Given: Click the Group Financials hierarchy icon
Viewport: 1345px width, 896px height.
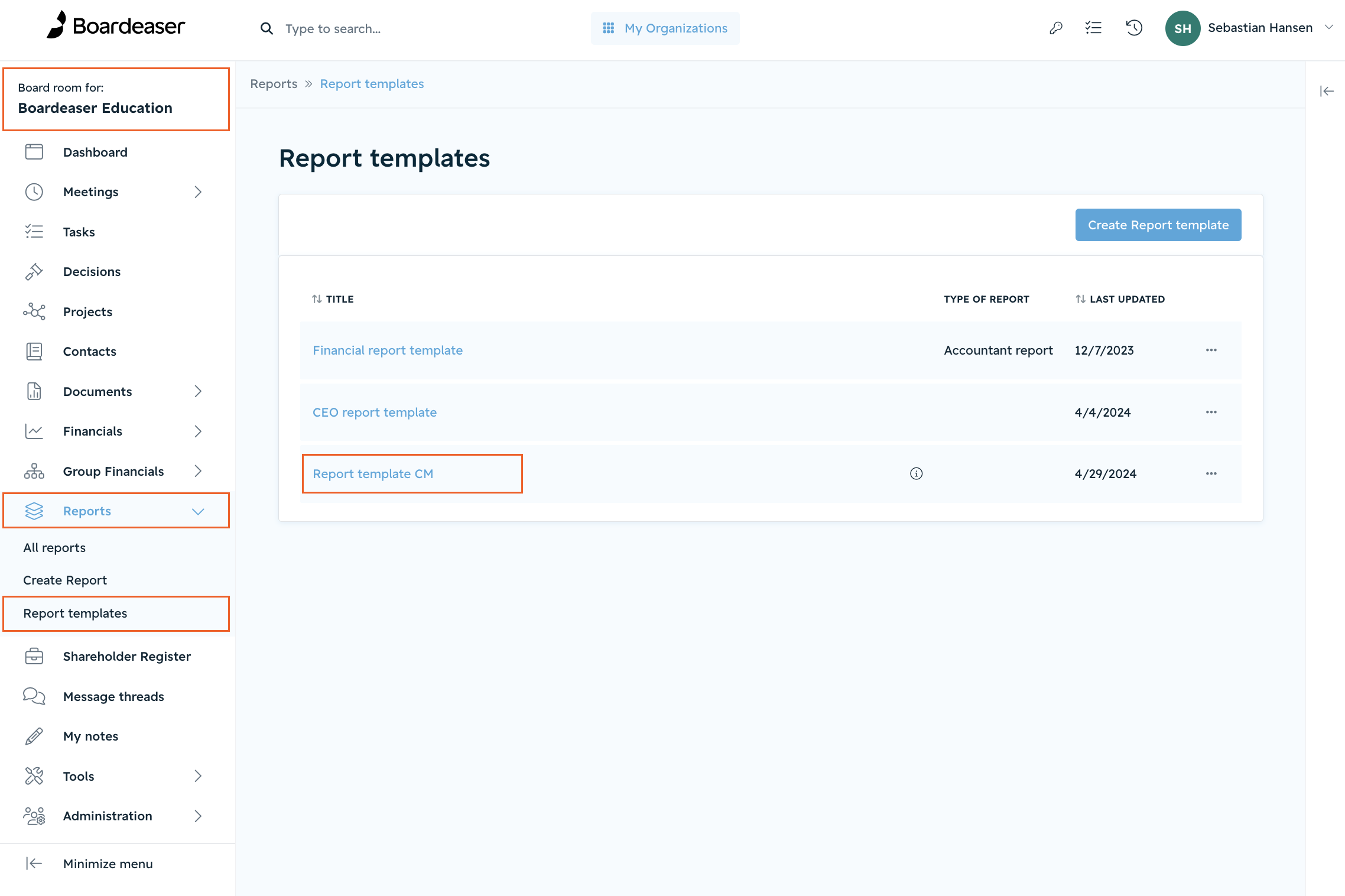Looking at the screenshot, I should pyautogui.click(x=34, y=471).
